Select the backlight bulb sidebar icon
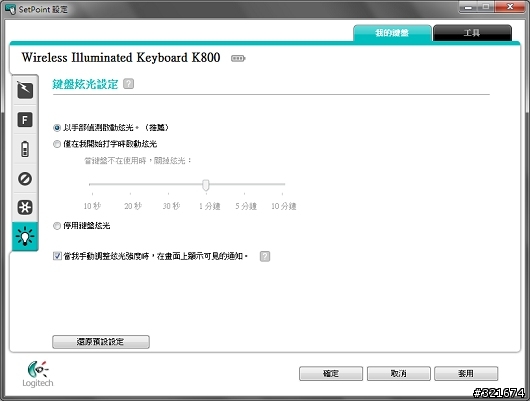This screenshot has height=401, width=530. (25, 236)
